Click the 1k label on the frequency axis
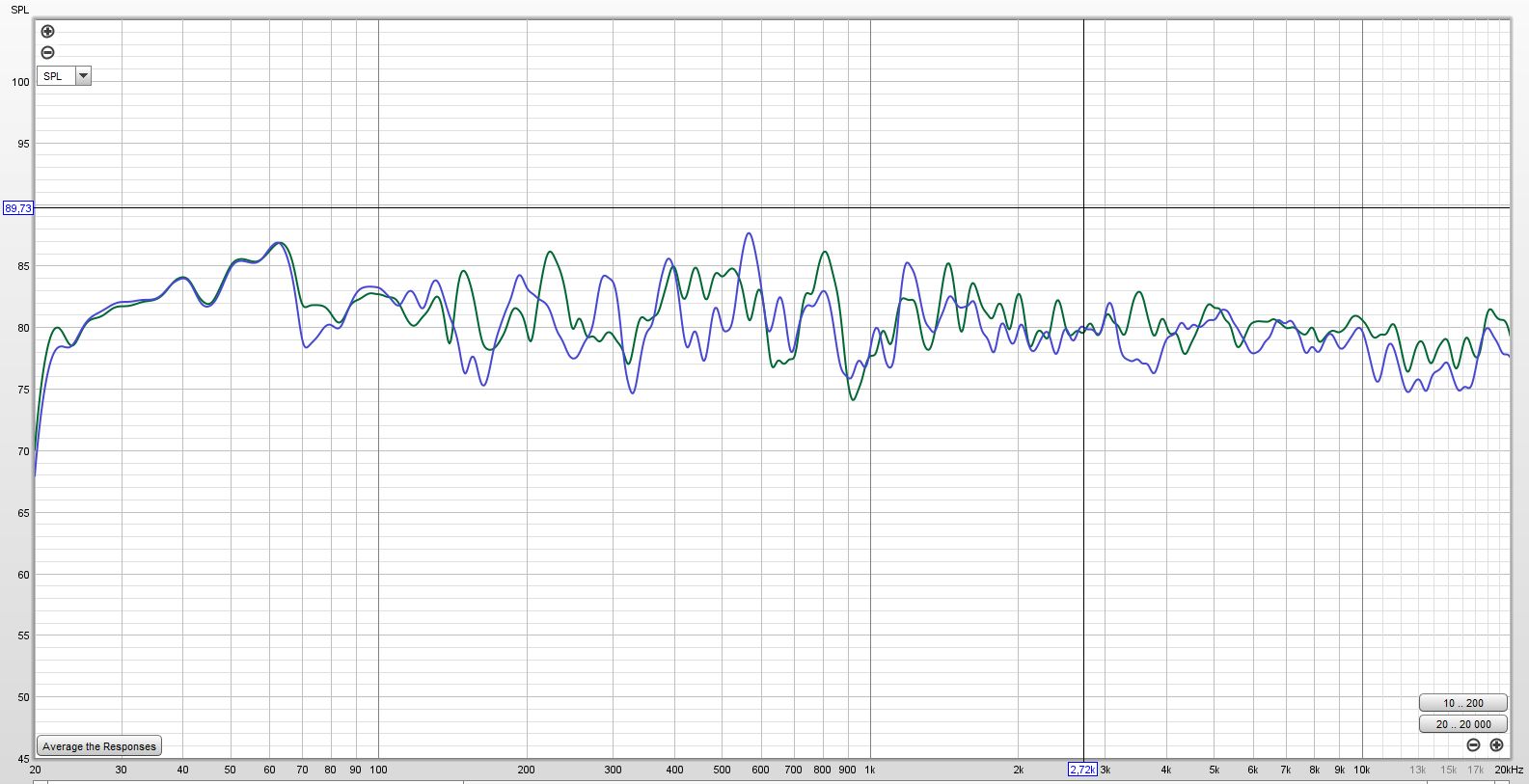1529x784 pixels. [870, 770]
